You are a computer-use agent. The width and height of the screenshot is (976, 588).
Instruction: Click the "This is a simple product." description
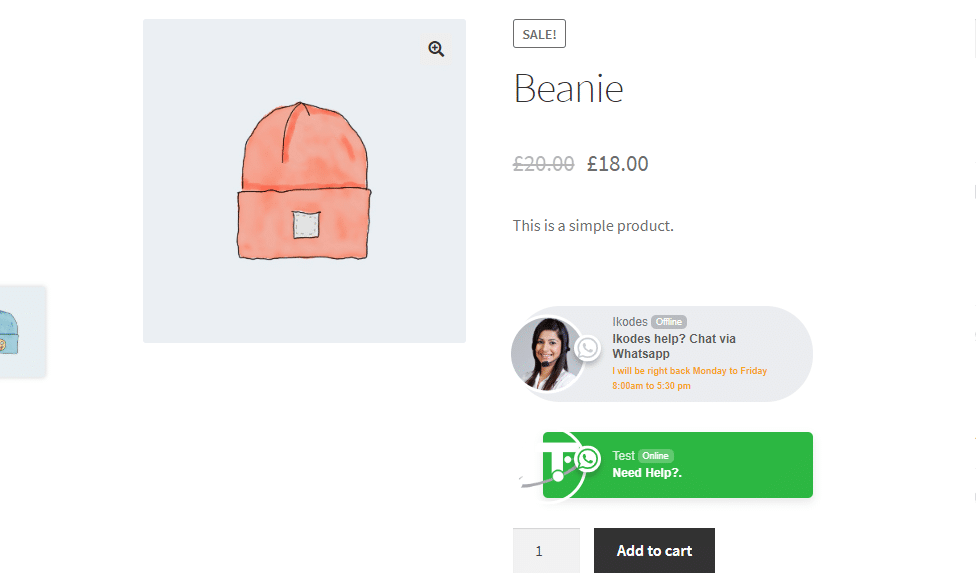[x=593, y=226]
